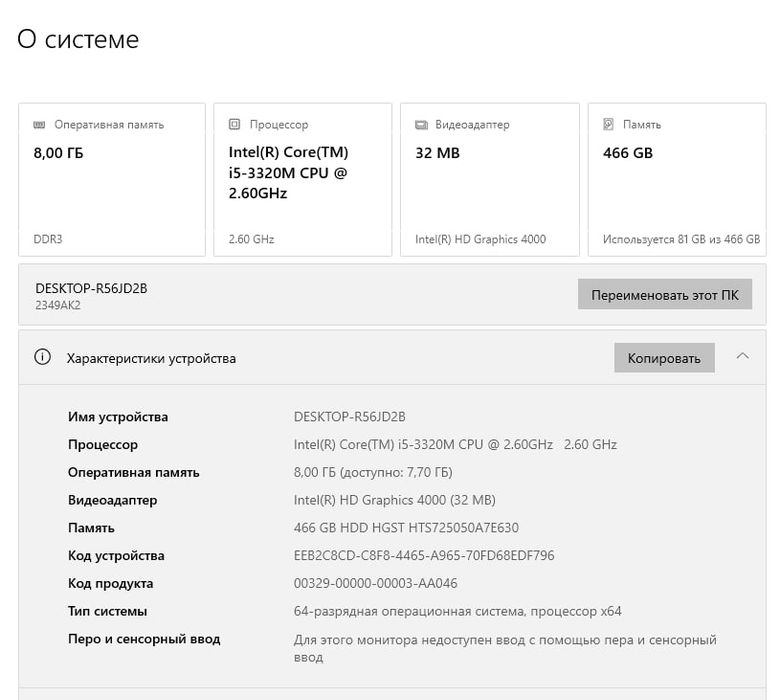Copy device characteristics
Image resolution: width=780 pixels, height=700 pixels.
pyautogui.click(x=664, y=358)
